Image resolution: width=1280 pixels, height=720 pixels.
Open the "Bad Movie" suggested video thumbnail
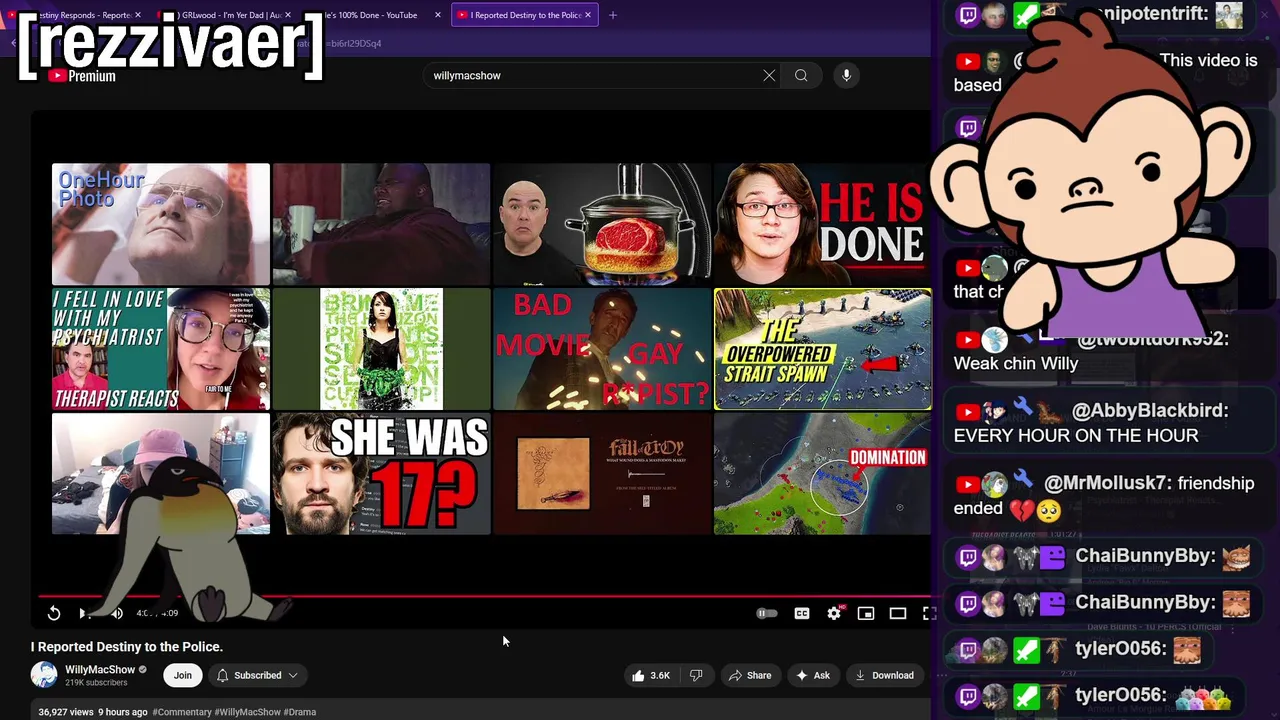coord(602,349)
